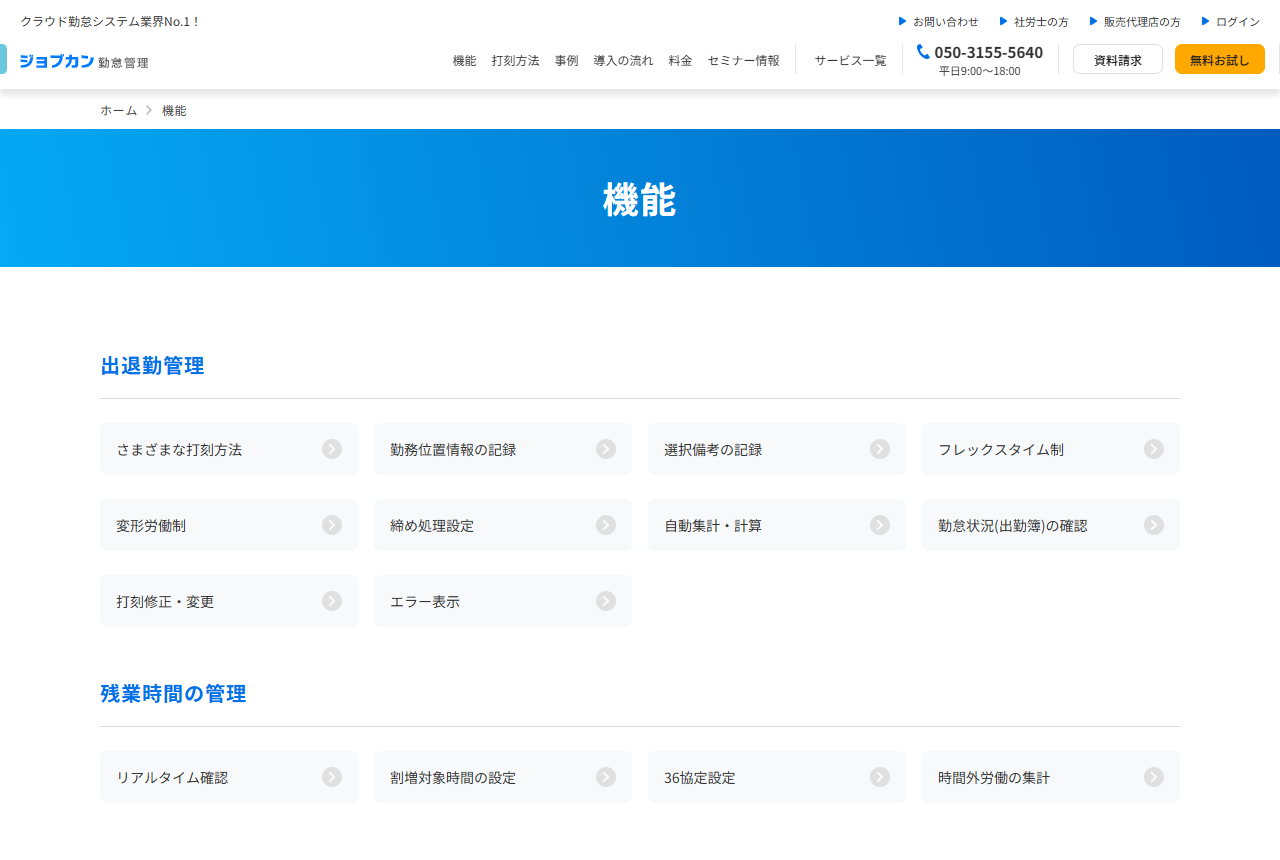Click the arrow icon on さまざまな打刻方法 card
This screenshot has height=860, width=1280.
pos(332,449)
